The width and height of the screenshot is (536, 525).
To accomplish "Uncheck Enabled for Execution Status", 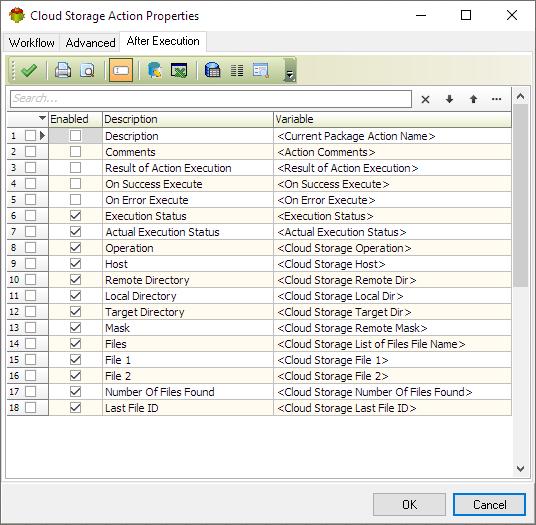I will [75, 216].
